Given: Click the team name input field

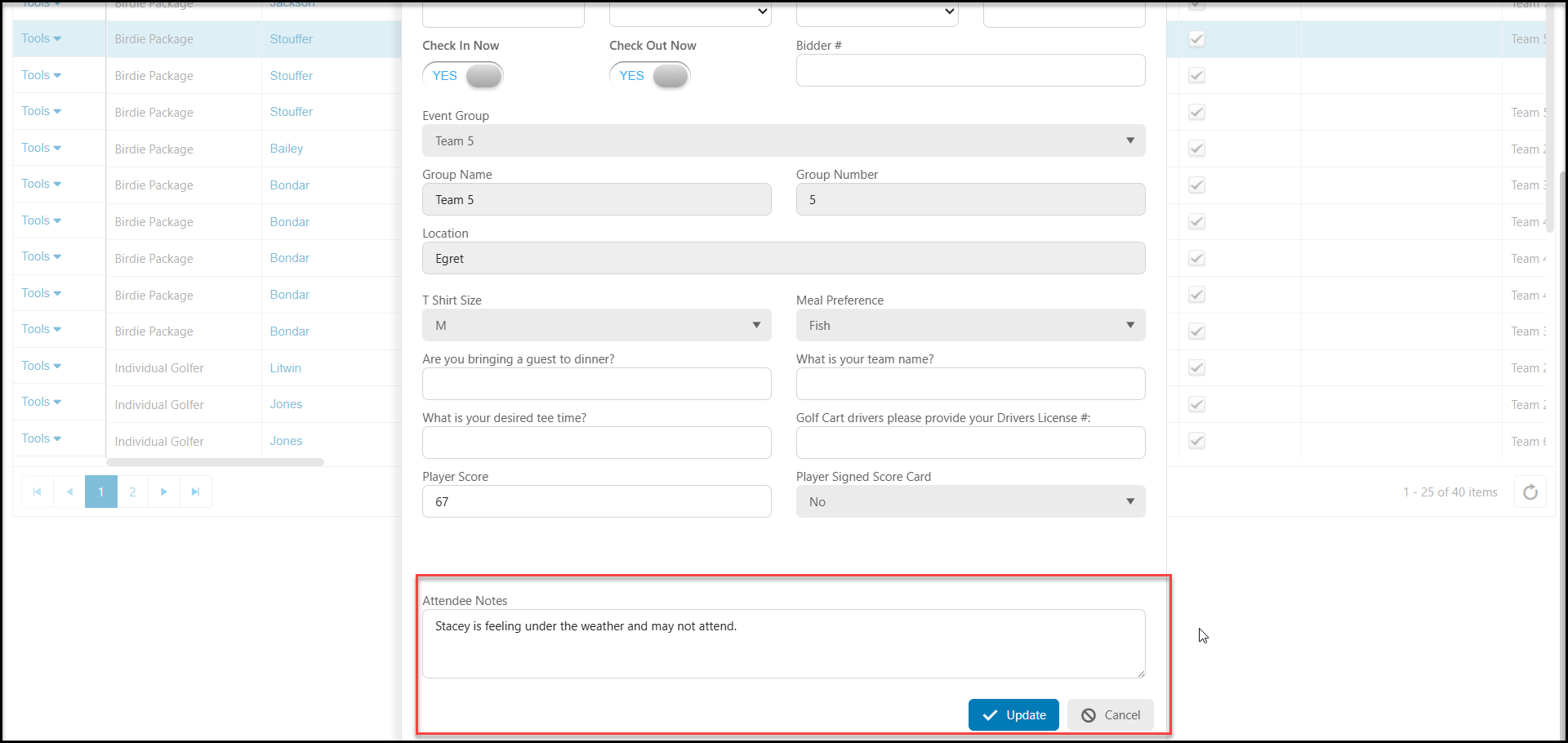Looking at the screenshot, I should click(x=971, y=384).
